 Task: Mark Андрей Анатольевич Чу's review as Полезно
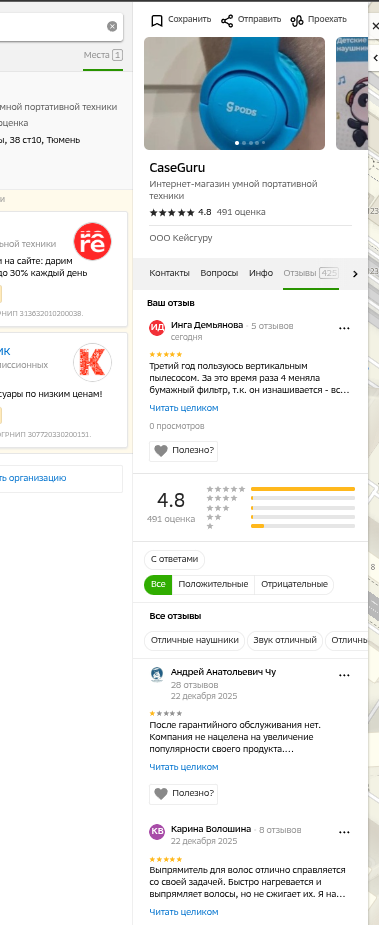point(183,794)
